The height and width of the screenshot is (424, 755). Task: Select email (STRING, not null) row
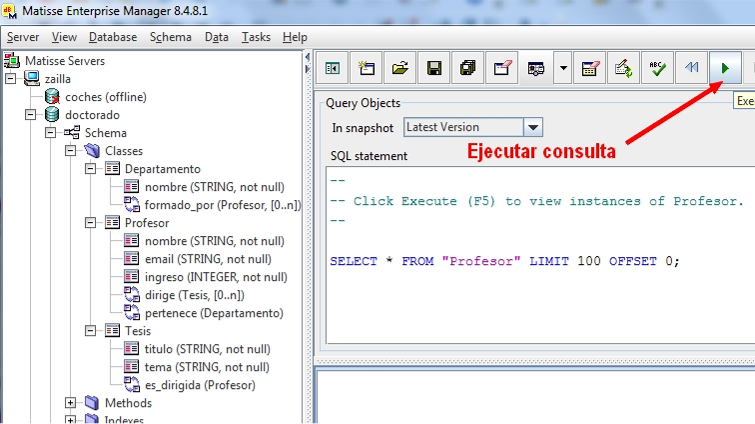pos(208,259)
